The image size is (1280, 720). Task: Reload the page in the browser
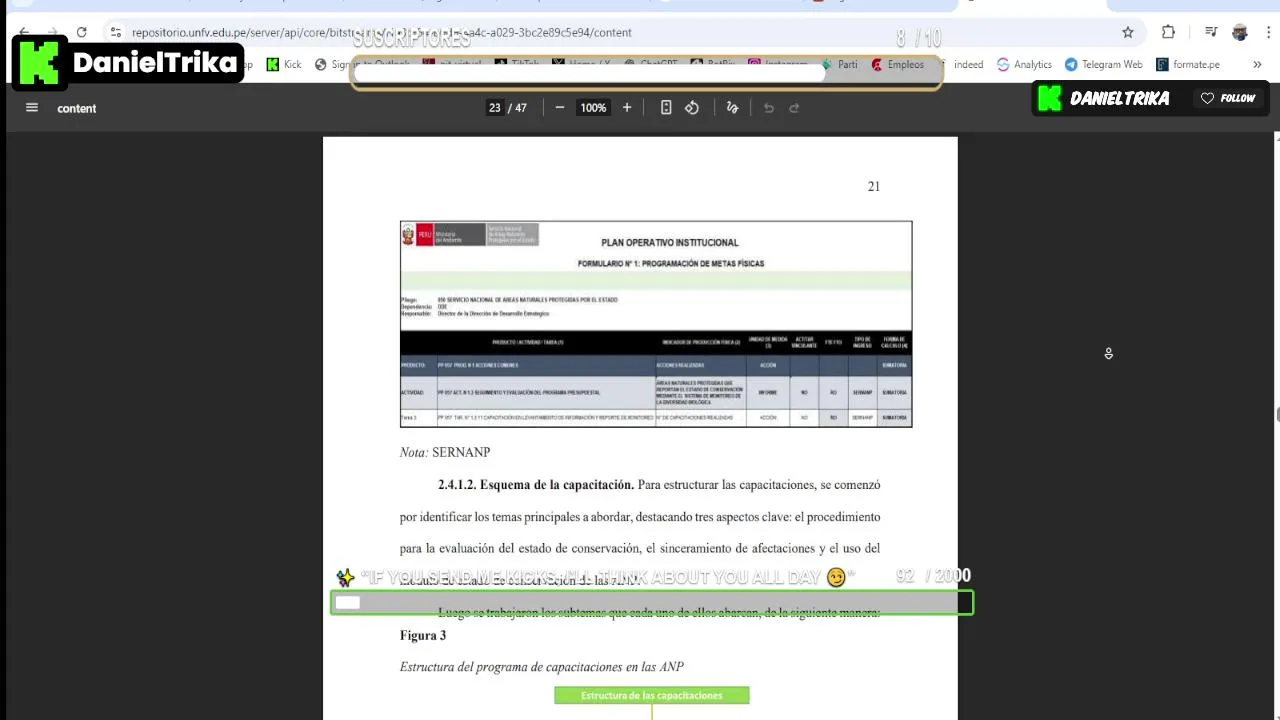[81, 32]
